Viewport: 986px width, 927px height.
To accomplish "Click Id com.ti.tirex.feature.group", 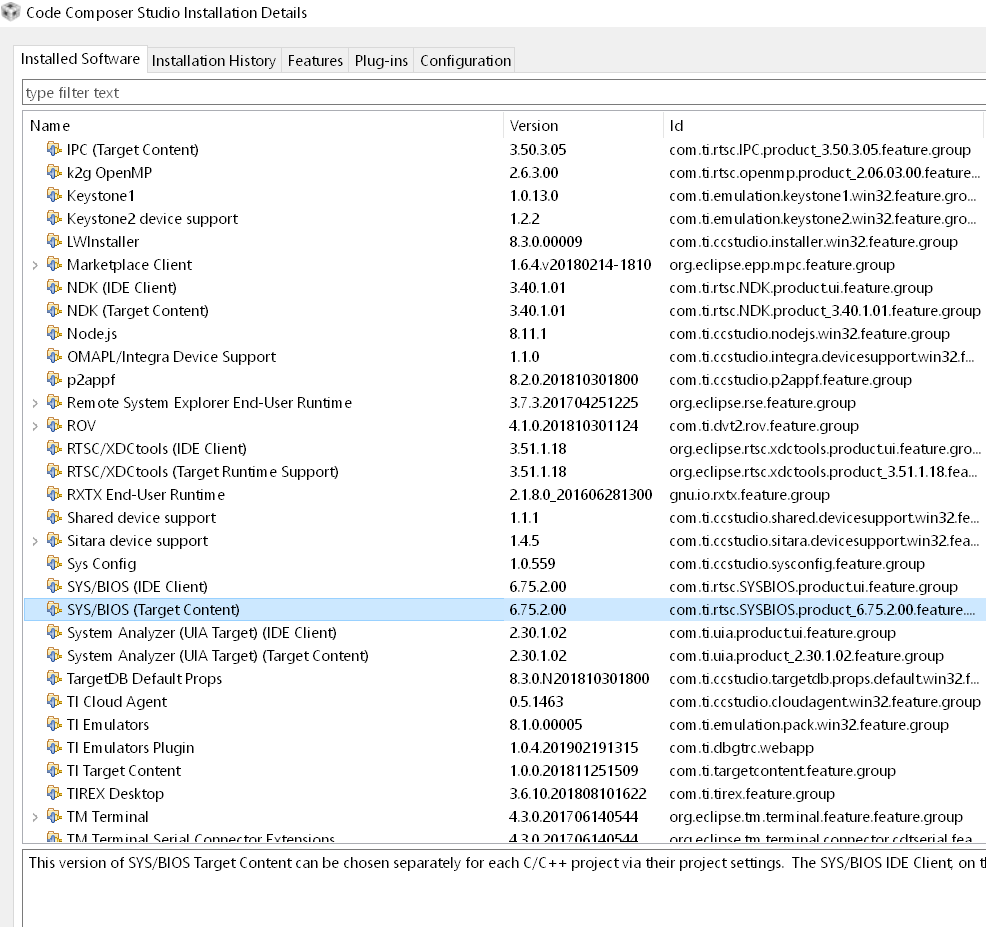I will (752, 794).
